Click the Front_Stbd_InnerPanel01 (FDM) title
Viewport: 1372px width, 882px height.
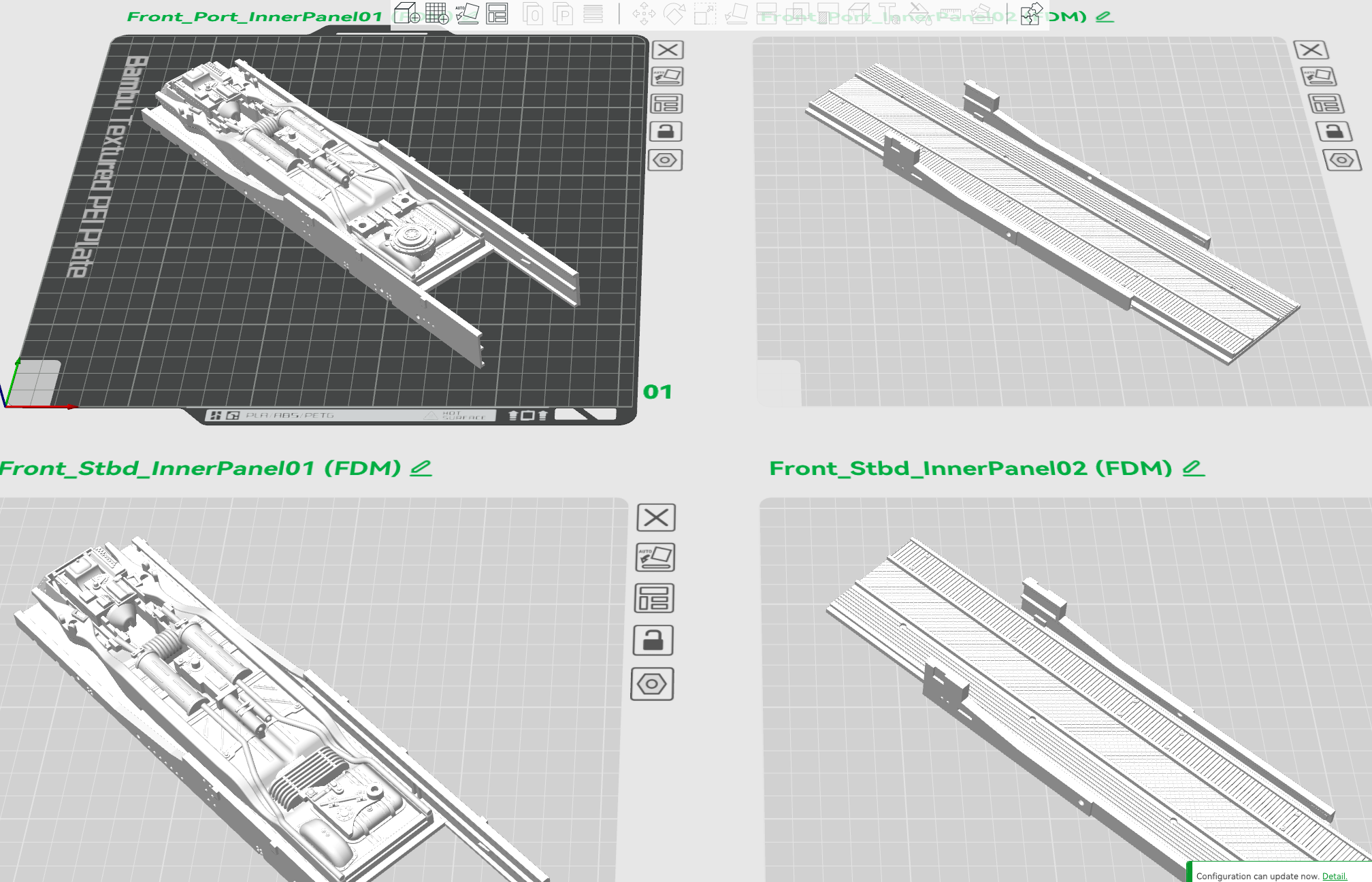[x=201, y=468]
